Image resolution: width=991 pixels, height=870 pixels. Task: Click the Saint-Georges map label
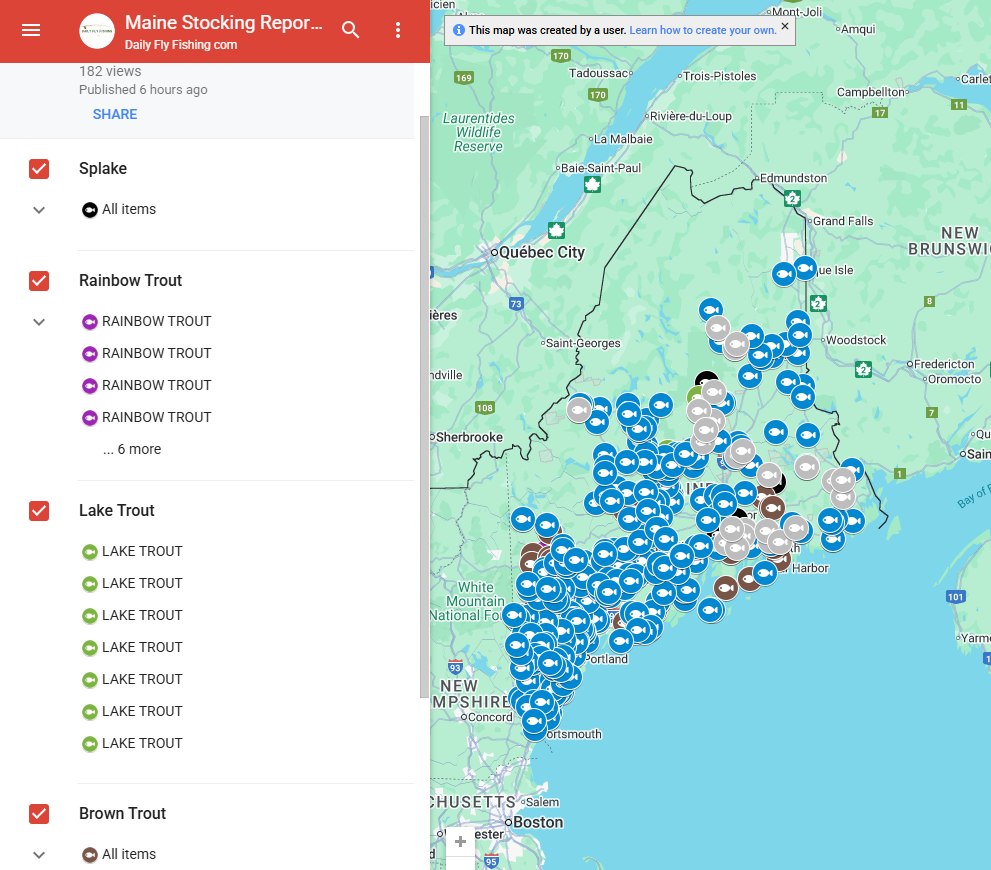click(583, 343)
